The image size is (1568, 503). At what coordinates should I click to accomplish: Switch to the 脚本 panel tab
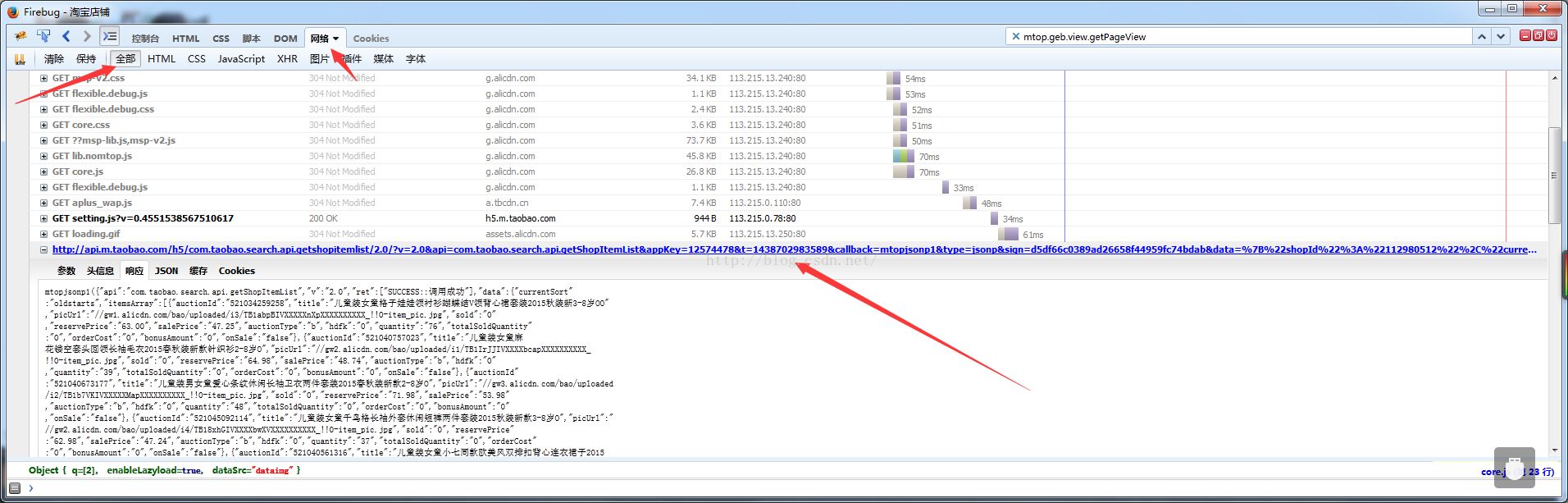[x=252, y=39]
